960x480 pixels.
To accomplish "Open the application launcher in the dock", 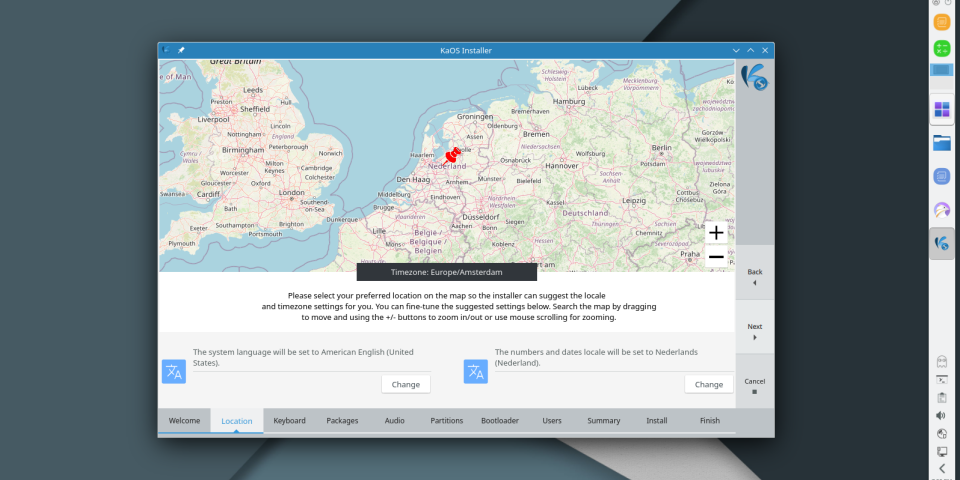I will [x=941, y=109].
